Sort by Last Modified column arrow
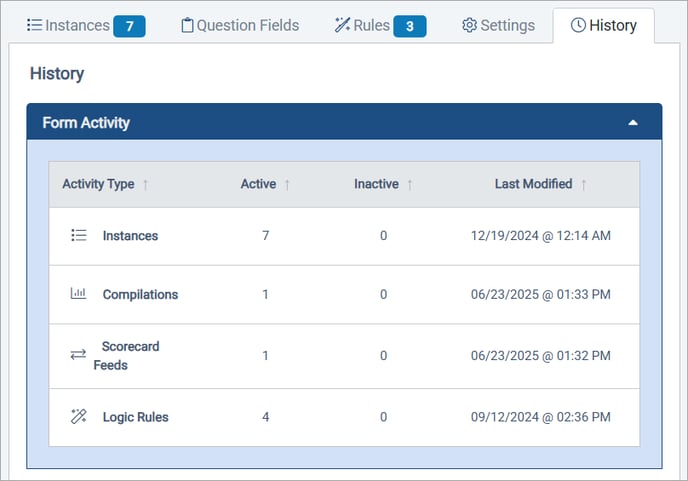Screen dimensions: 688x481 pyautogui.click(x=584, y=184)
